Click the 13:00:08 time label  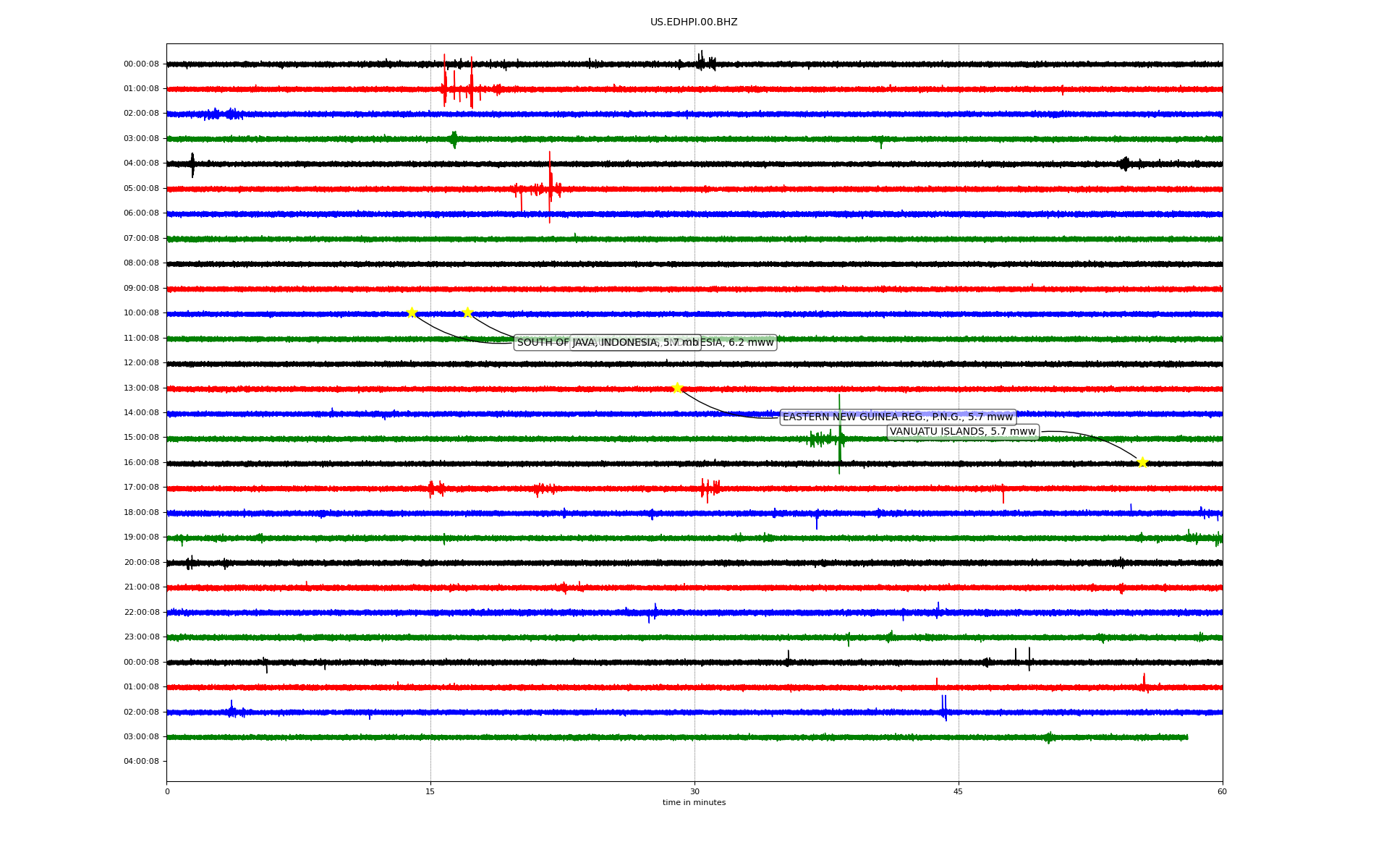click(141, 388)
